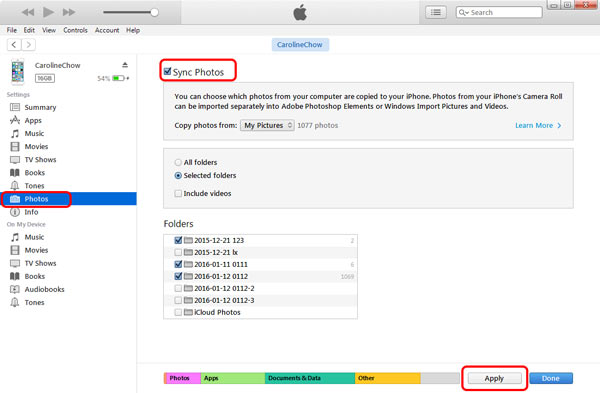600x393 pixels.
Task: Open the Edit menu
Action: point(29,30)
